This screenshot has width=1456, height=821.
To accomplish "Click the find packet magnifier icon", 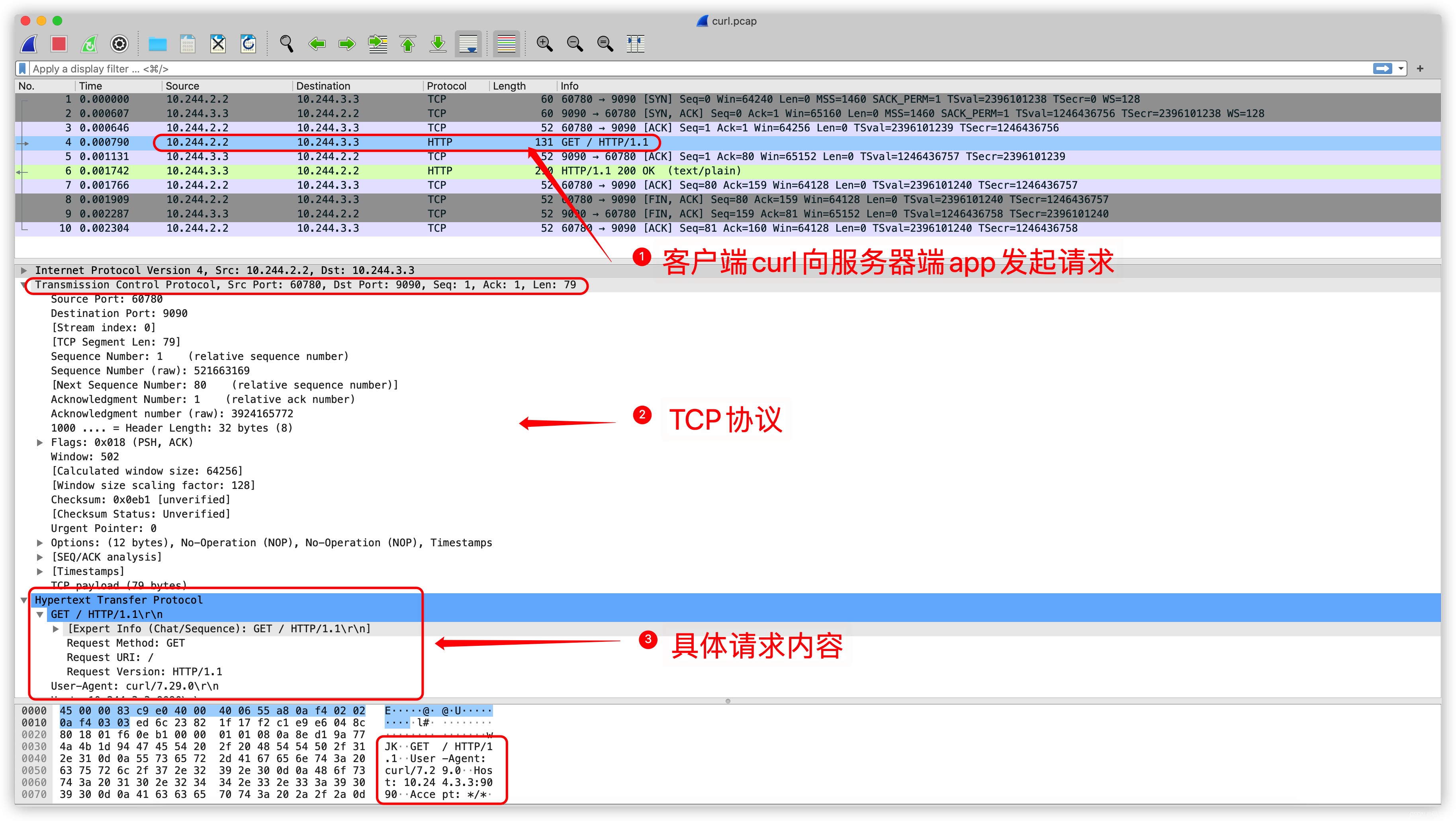I will tap(287, 43).
